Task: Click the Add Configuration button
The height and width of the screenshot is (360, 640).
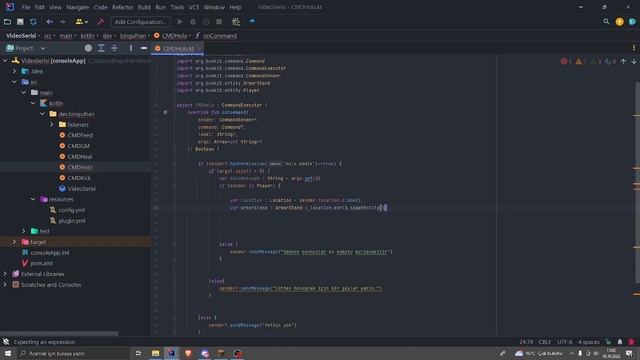Action: [x=140, y=22]
